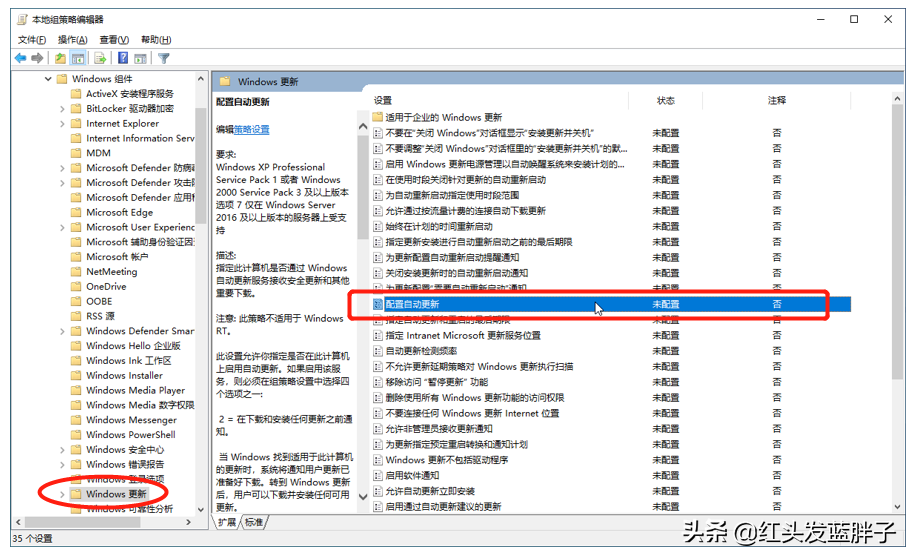Collapse the Windows 组件 tree node
The height and width of the screenshot is (560, 912).
(x=48, y=79)
